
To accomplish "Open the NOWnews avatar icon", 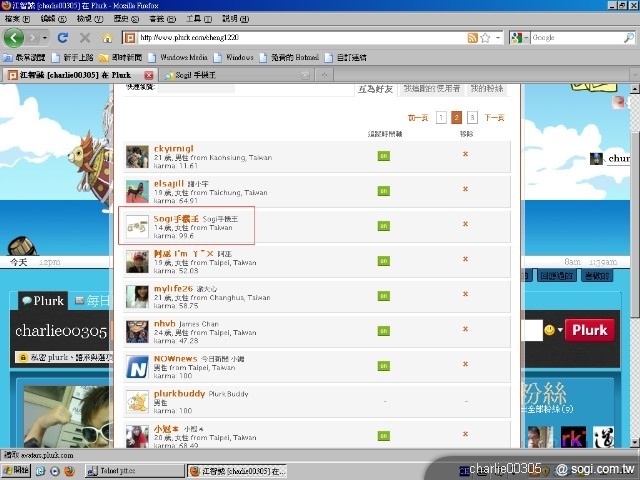I will tap(137, 367).
